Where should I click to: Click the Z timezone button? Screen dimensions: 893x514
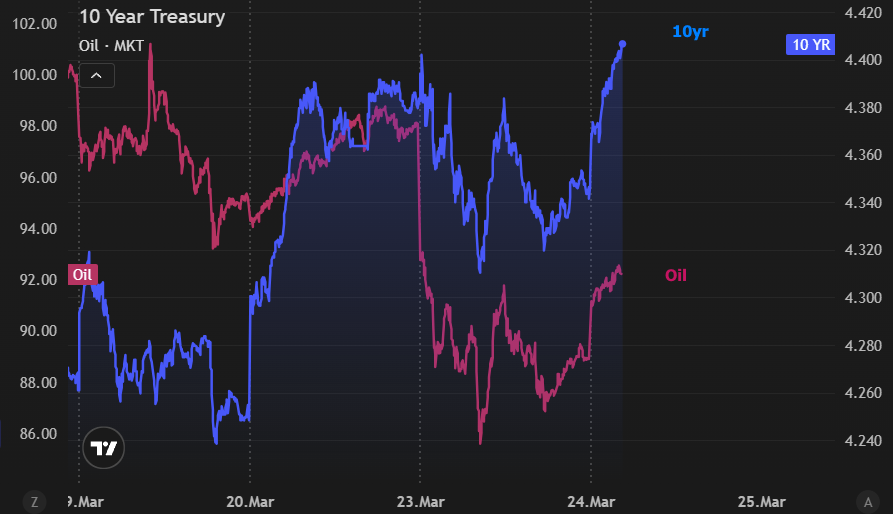coord(34,501)
